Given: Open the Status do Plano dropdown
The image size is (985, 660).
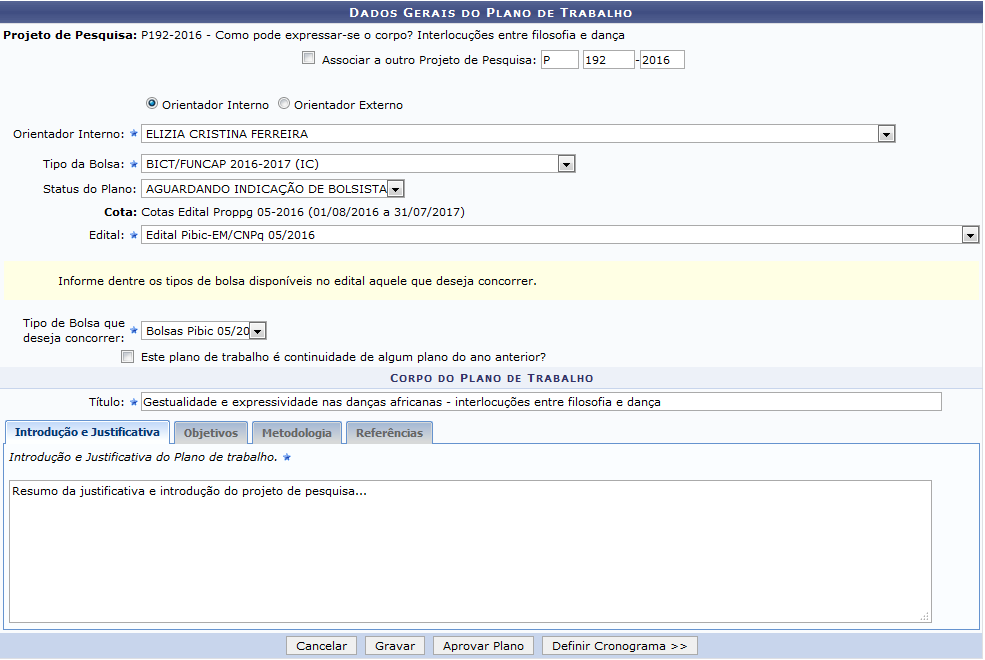Looking at the screenshot, I should point(395,188).
